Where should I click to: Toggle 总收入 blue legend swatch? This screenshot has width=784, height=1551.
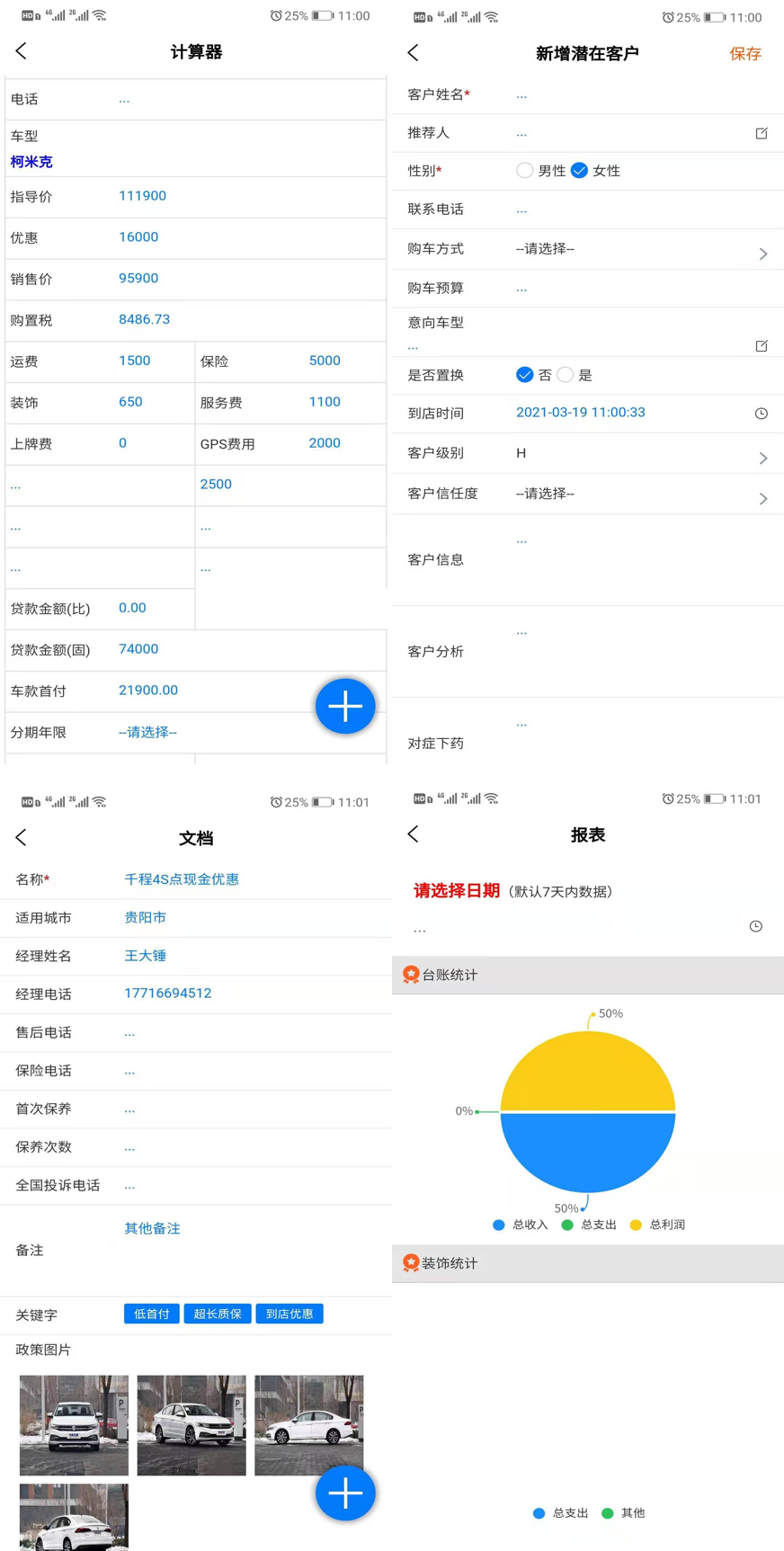click(x=499, y=1225)
